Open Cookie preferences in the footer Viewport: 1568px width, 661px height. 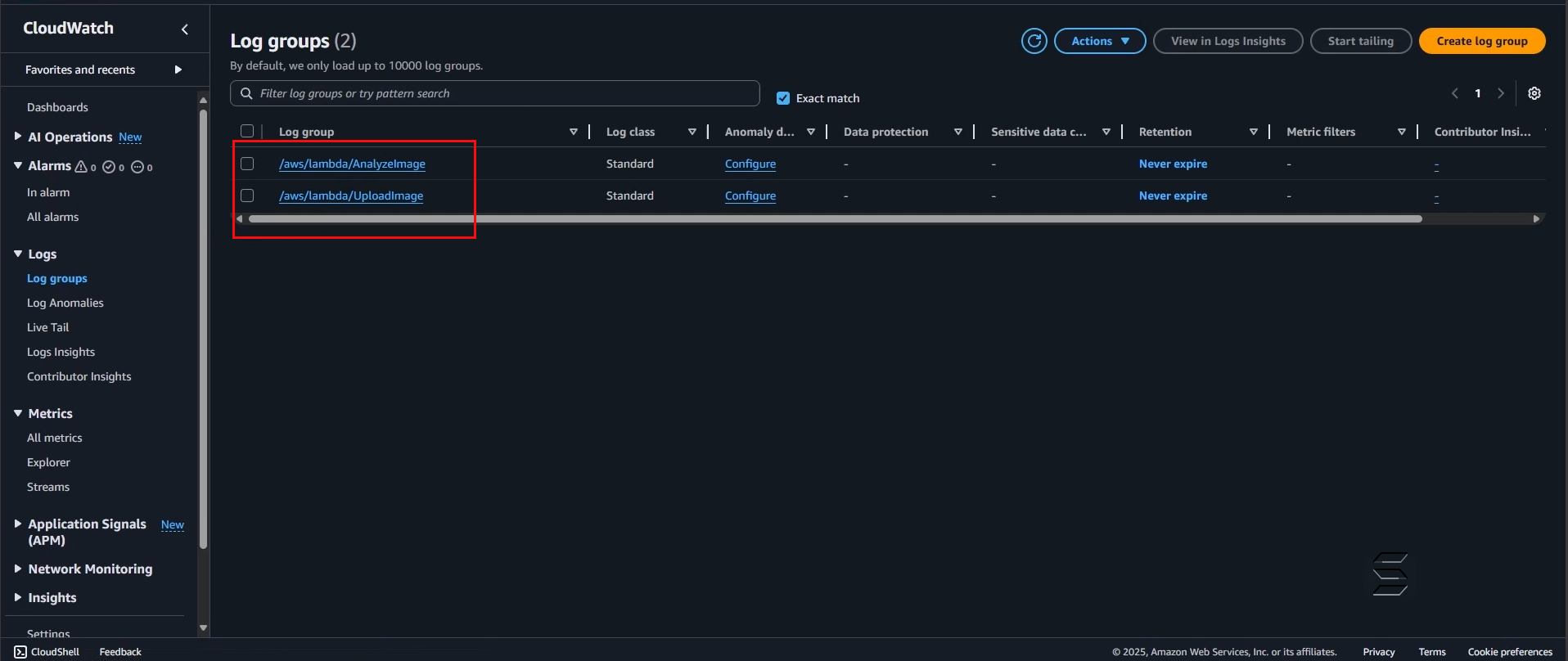click(x=1510, y=652)
